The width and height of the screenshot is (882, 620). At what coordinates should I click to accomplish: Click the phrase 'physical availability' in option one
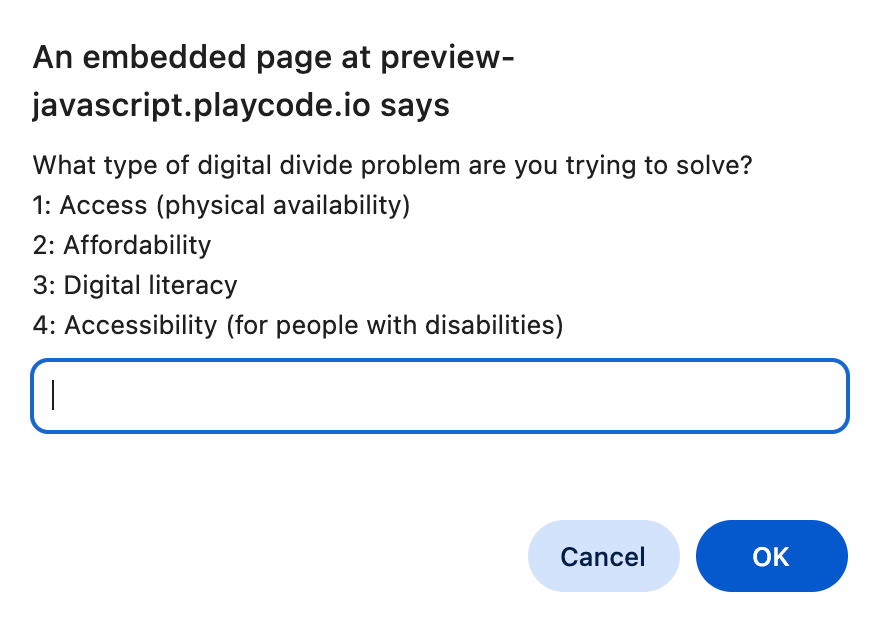coord(284,205)
